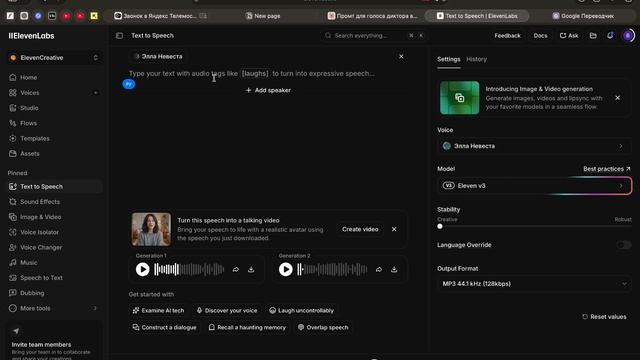Viewport: 640px width, 360px height.
Task: Open Image & Video tool
Action: click(54, 217)
